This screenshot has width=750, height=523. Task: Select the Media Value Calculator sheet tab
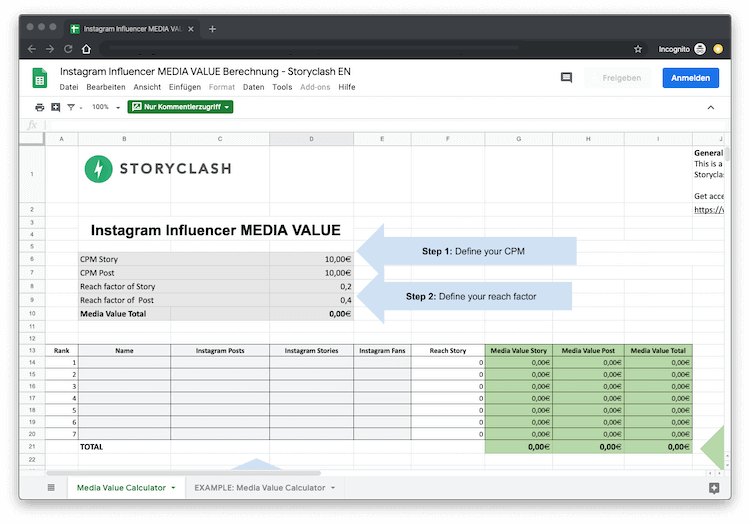click(x=121, y=488)
